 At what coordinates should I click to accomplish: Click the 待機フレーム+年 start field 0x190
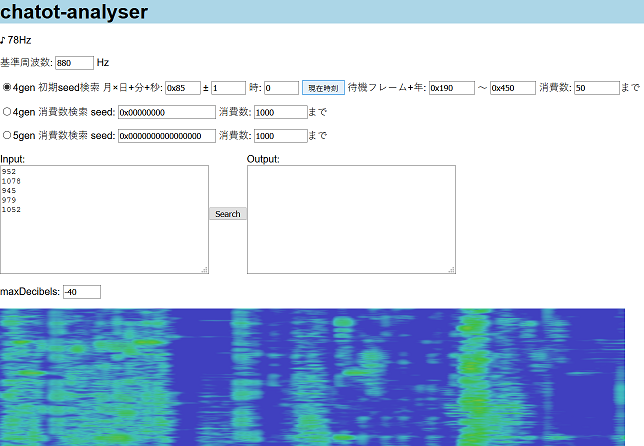(452, 88)
